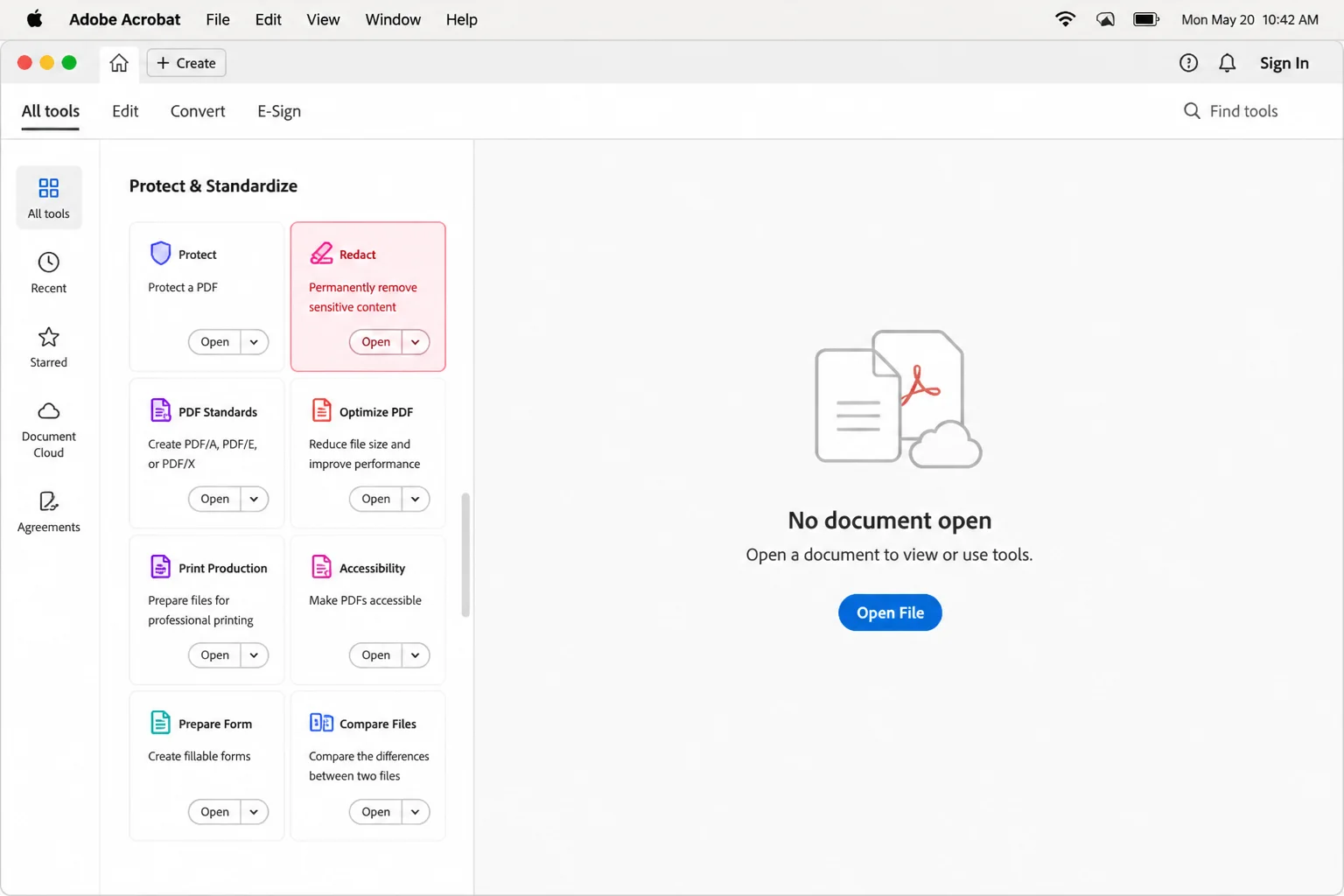Open the Print Production tool
The height and width of the screenshot is (896, 1344).
point(214,655)
